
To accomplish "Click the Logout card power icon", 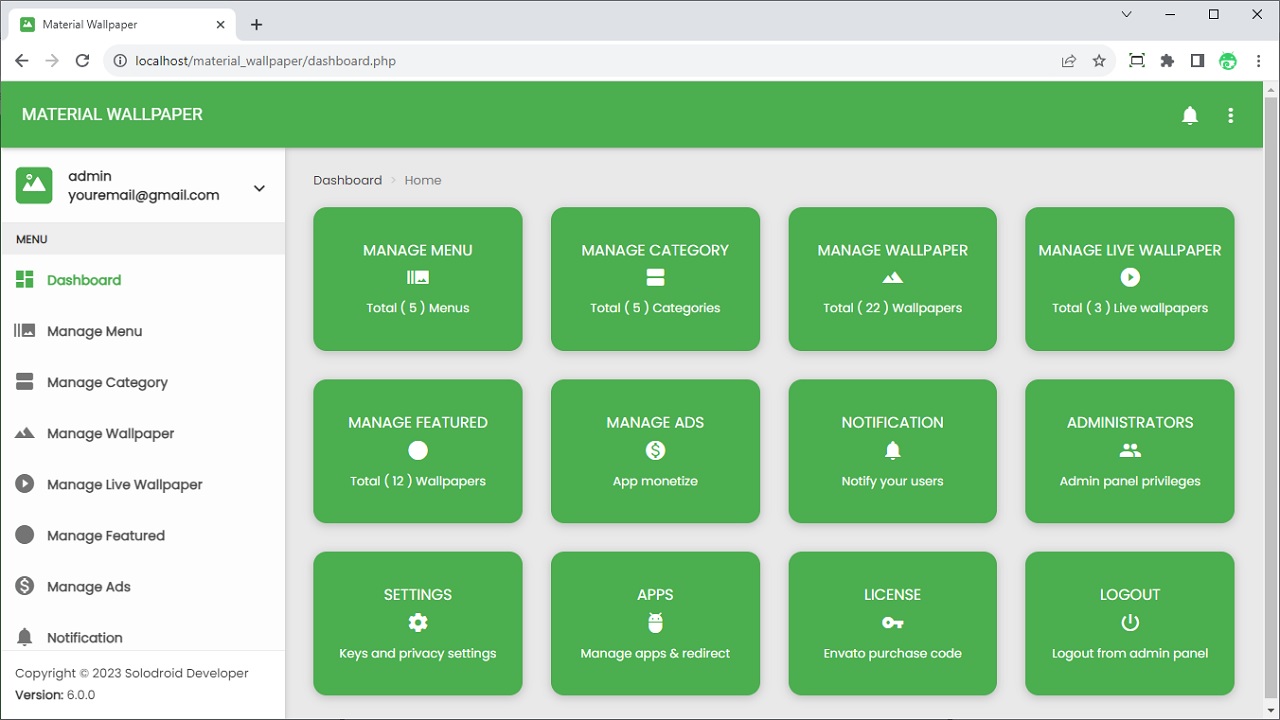I will coord(1130,622).
